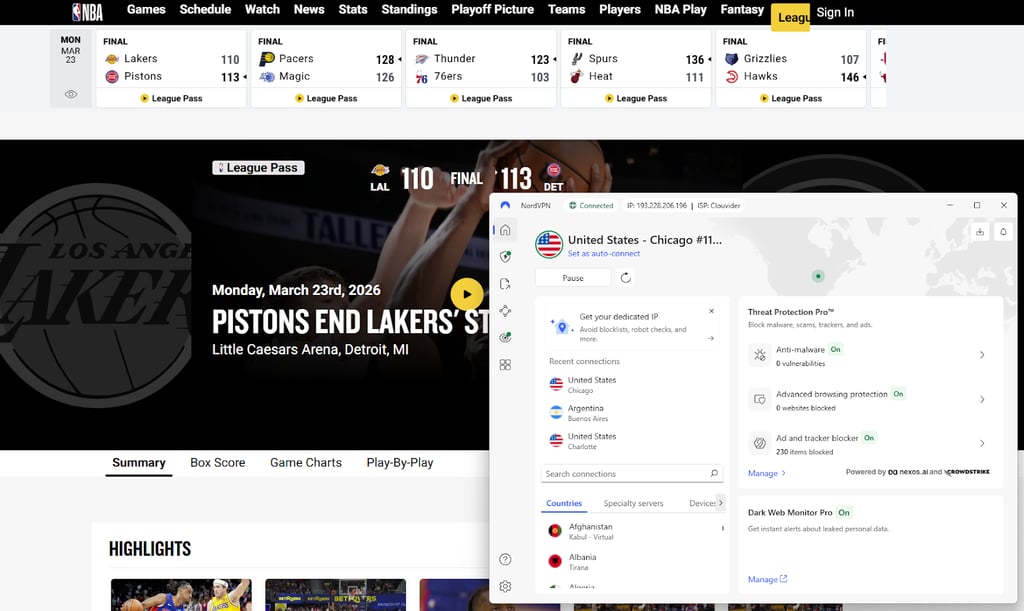Expand the Anti-malware row chevron

point(982,355)
